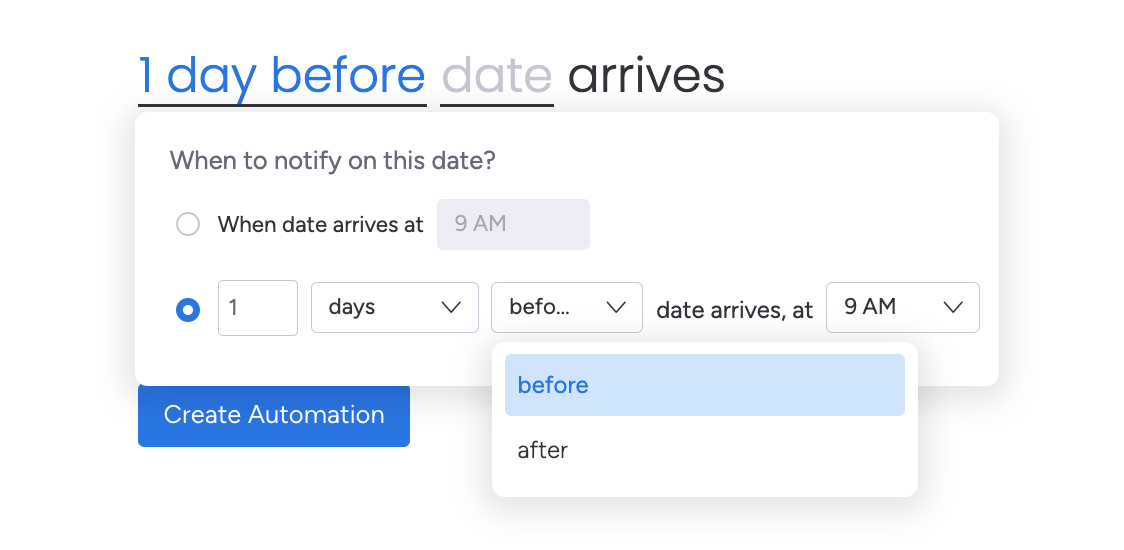This screenshot has height=550, width=1124.
Task: Select the radio button beside the number field
Action: pos(188,310)
